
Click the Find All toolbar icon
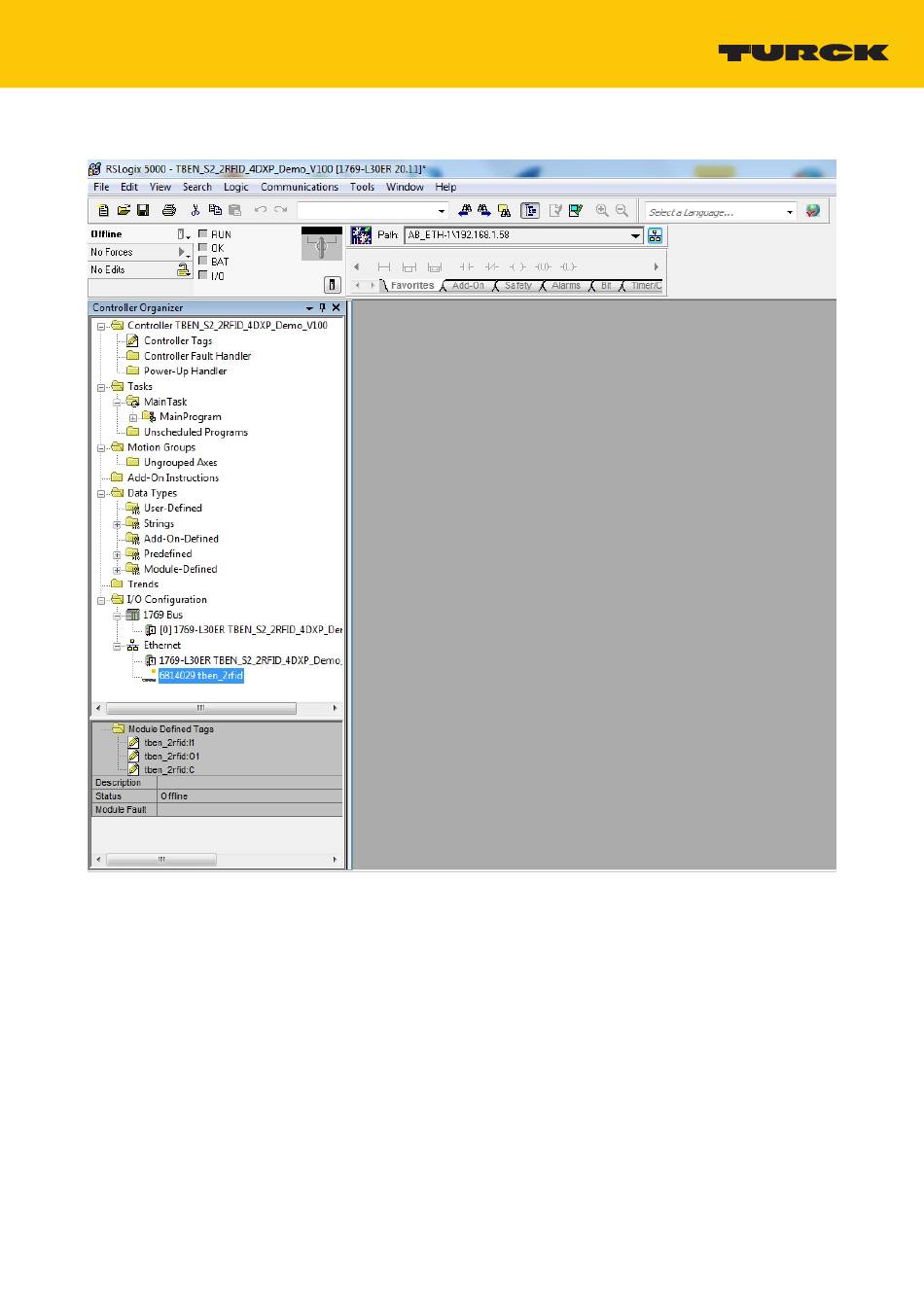point(505,210)
